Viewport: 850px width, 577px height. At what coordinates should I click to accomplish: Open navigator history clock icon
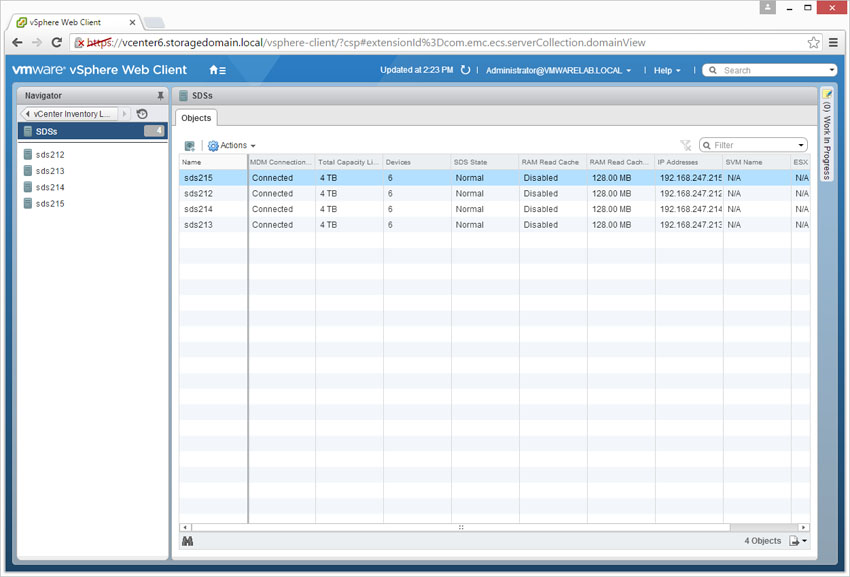142,114
